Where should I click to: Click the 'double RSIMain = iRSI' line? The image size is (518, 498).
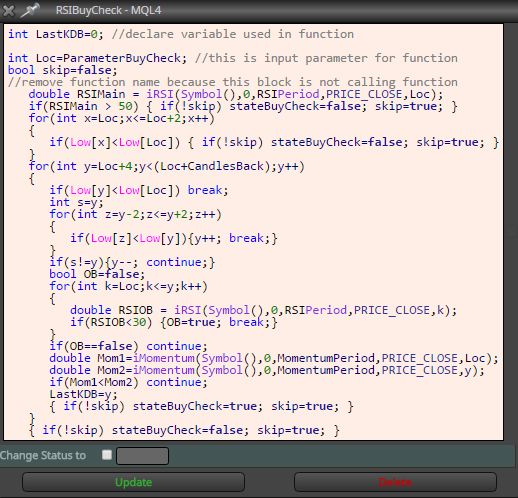[x=236, y=94]
